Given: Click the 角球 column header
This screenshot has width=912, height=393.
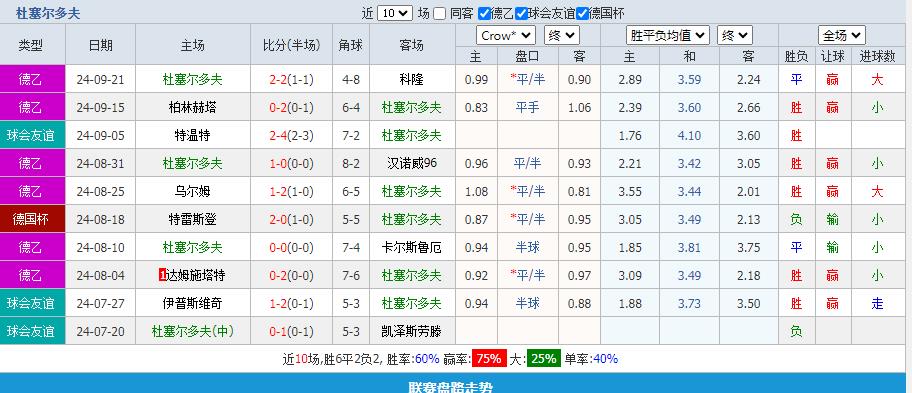Looking at the screenshot, I should [351, 45].
